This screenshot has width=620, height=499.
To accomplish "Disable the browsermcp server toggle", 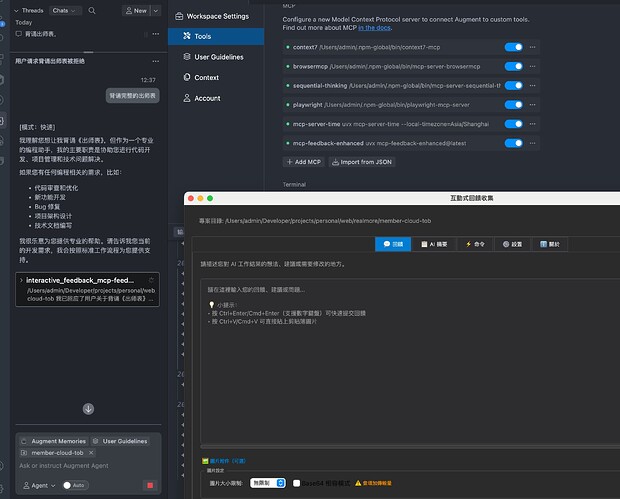I will pos(514,66).
